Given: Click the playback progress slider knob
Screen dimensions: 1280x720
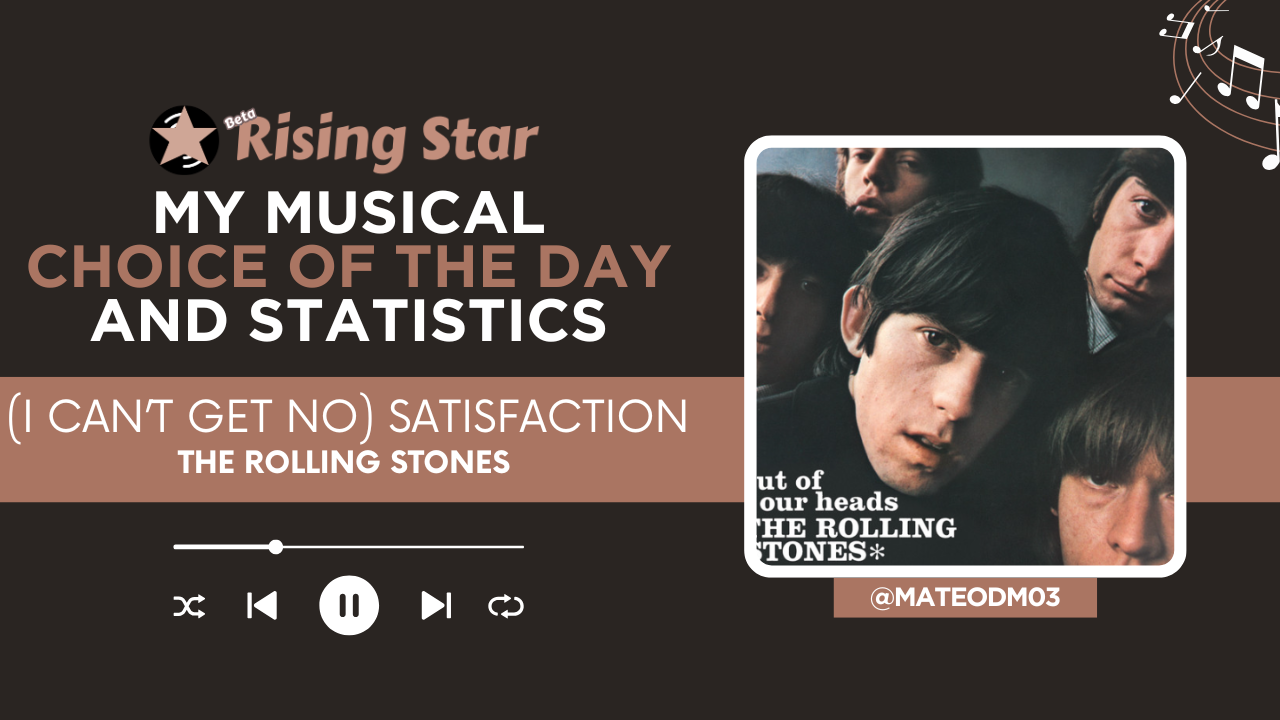Looking at the screenshot, I should [276, 547].
